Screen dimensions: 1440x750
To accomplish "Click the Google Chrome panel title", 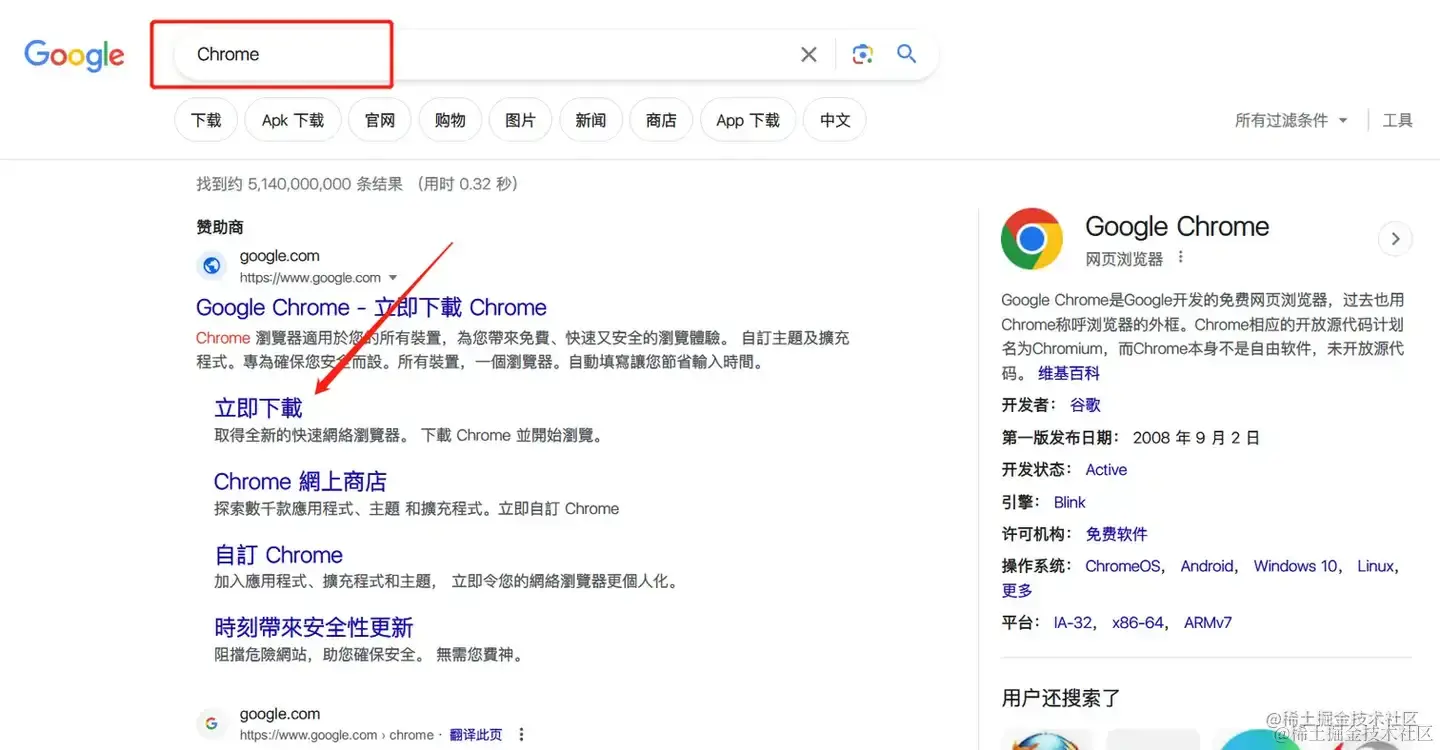I will [x=1177, y=227].
